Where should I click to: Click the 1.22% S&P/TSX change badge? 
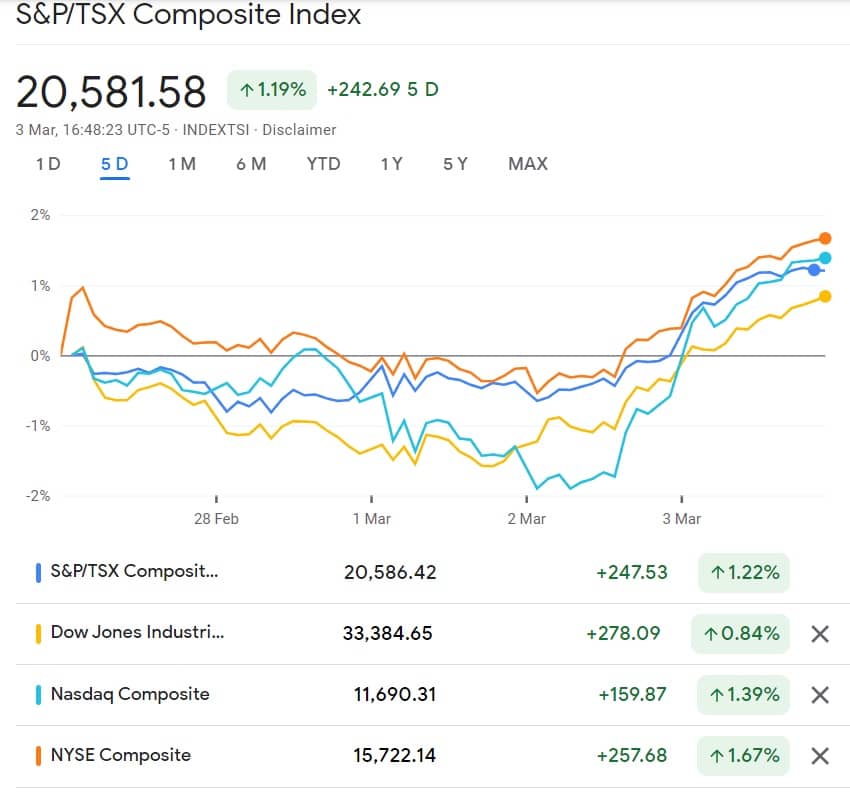(x=744, y=573)
